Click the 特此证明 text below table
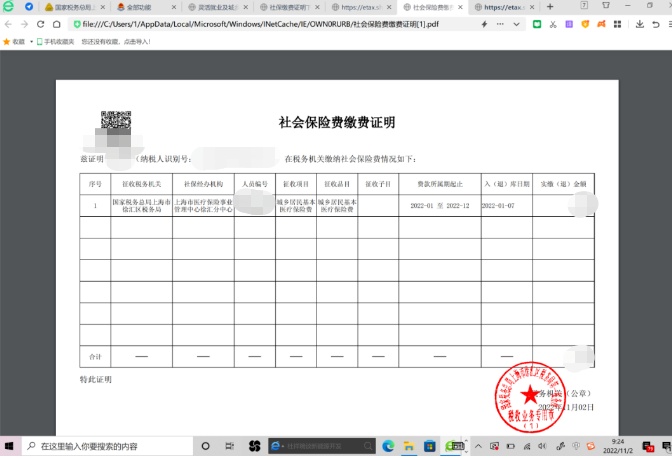The image size is (672, 458). 96,379
